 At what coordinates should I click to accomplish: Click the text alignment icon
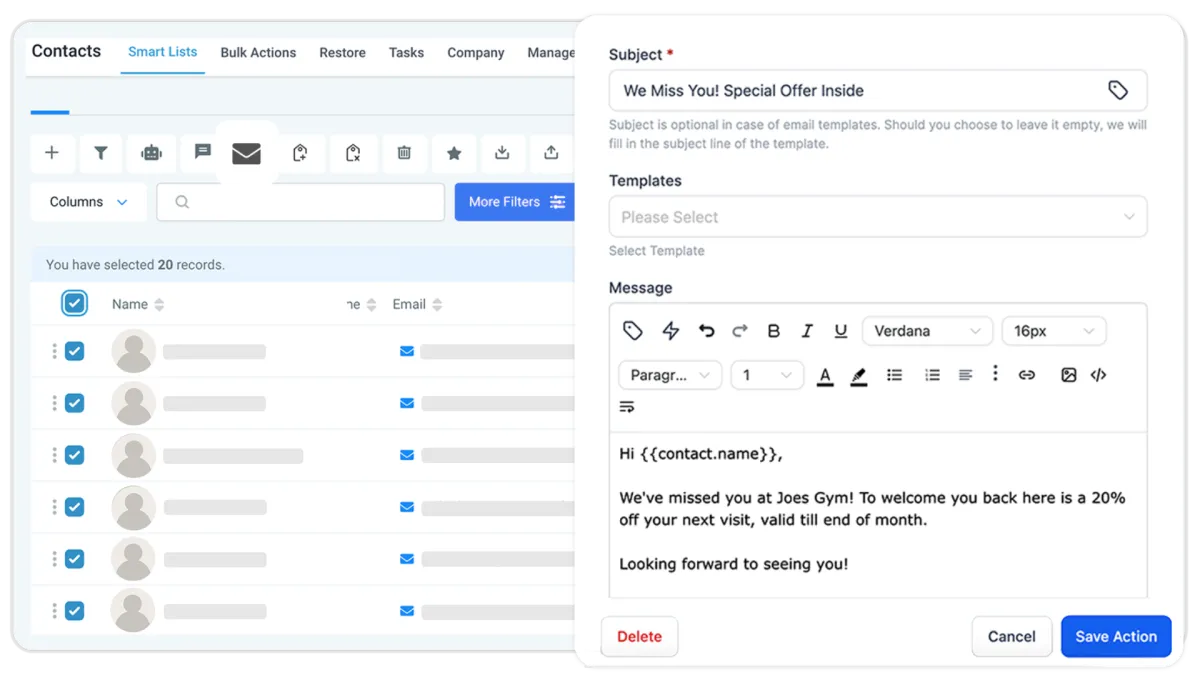(966, 375)
